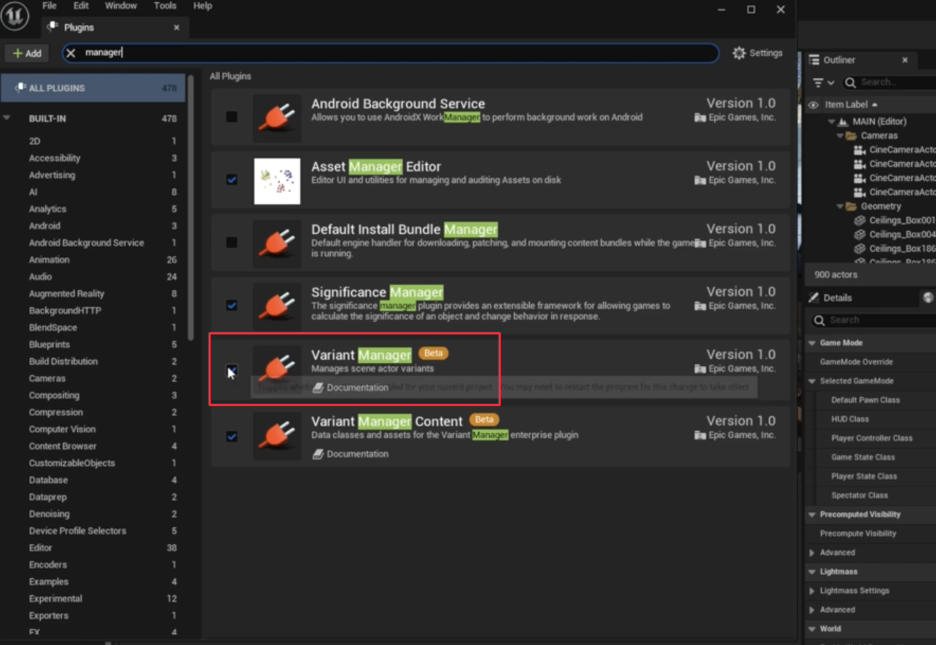Collapse the Game Mode section
936x645 pixels.
click(x=812, y=343)
